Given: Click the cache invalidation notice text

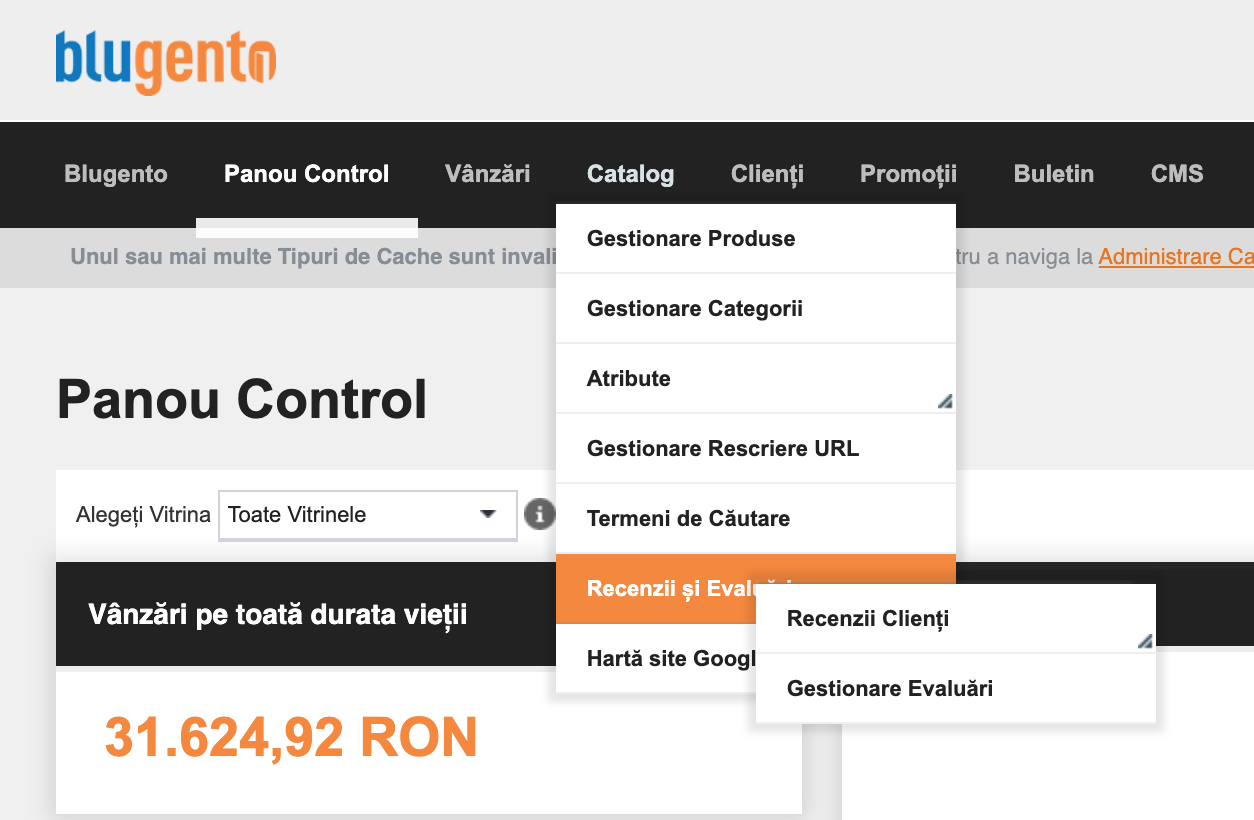Looking at the screenshot, I should pyautogui.click(x=313, y=257).
